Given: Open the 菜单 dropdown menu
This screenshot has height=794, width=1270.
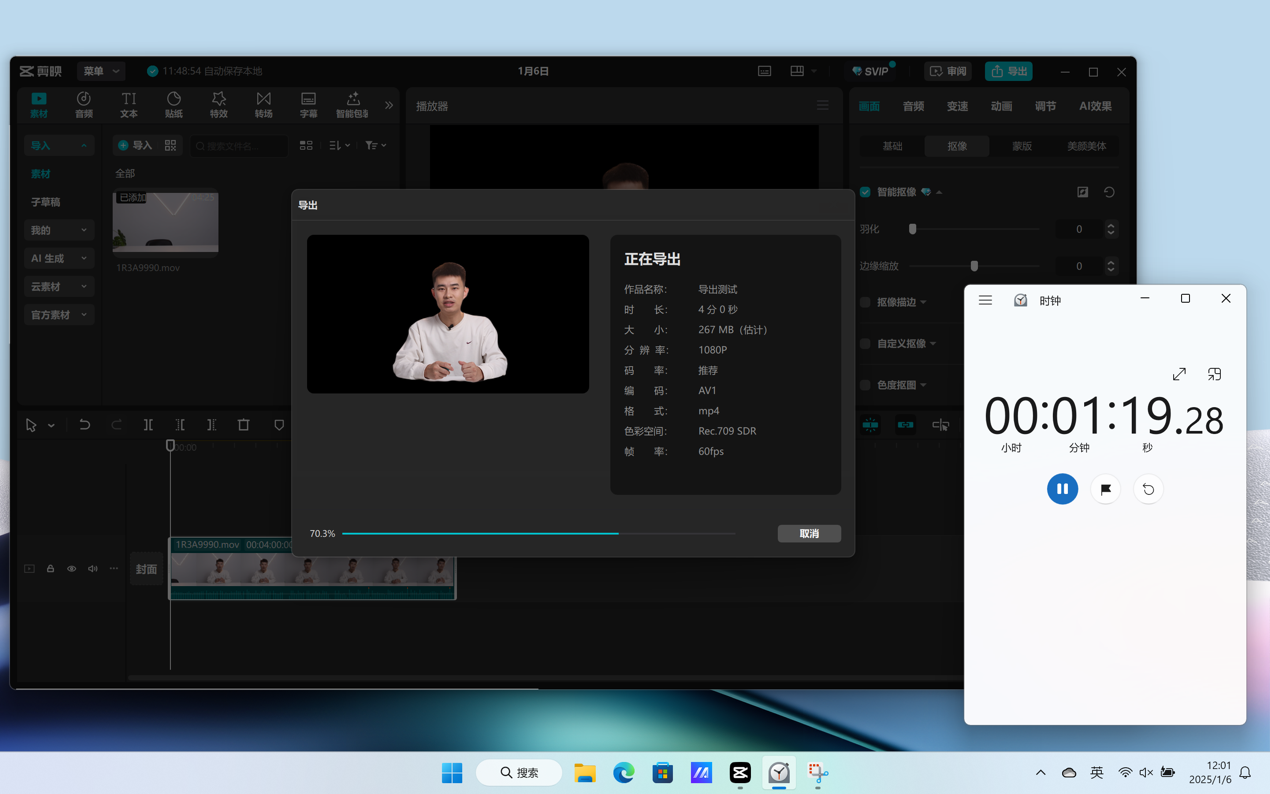Looking at the screenshot, I should coord(101,71).
